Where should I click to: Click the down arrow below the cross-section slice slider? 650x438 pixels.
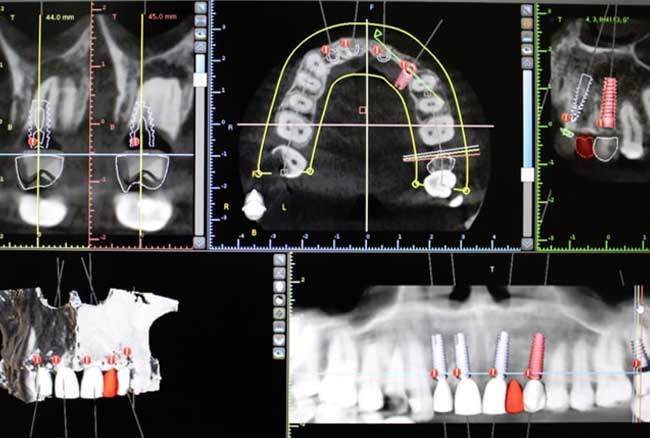click(200, 242)
